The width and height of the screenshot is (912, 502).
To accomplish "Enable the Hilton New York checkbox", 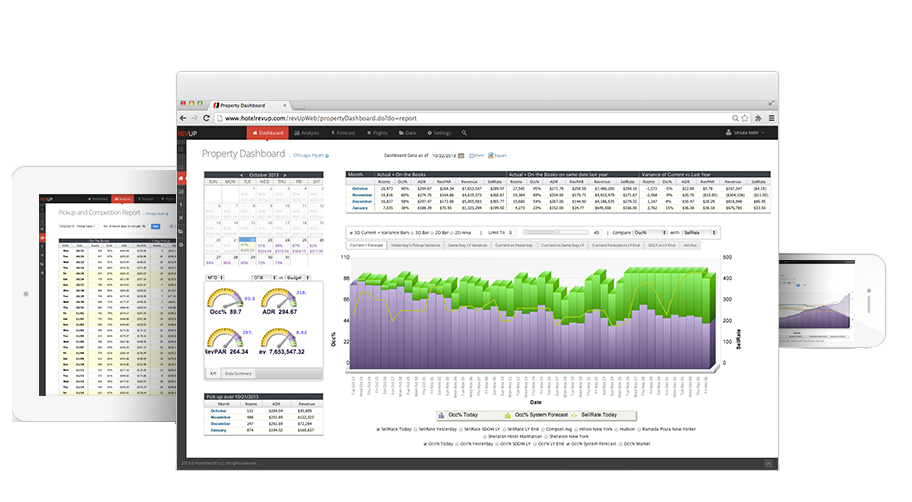I will [x=576, y=429].
